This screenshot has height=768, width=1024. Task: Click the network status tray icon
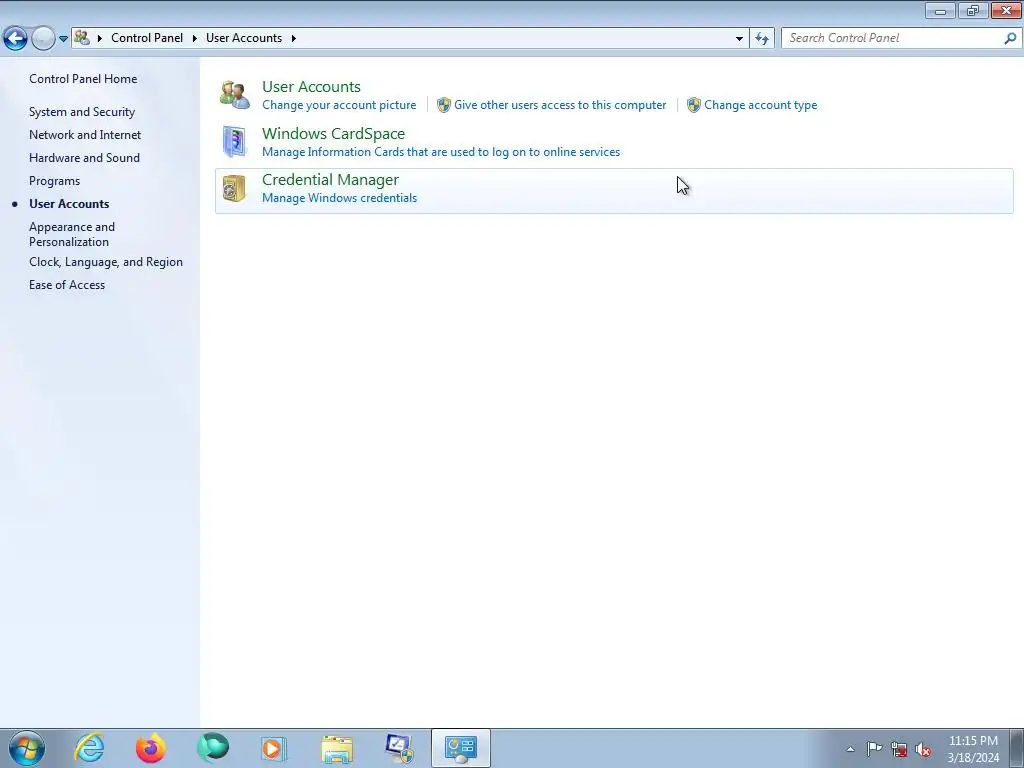pos(899,749)
